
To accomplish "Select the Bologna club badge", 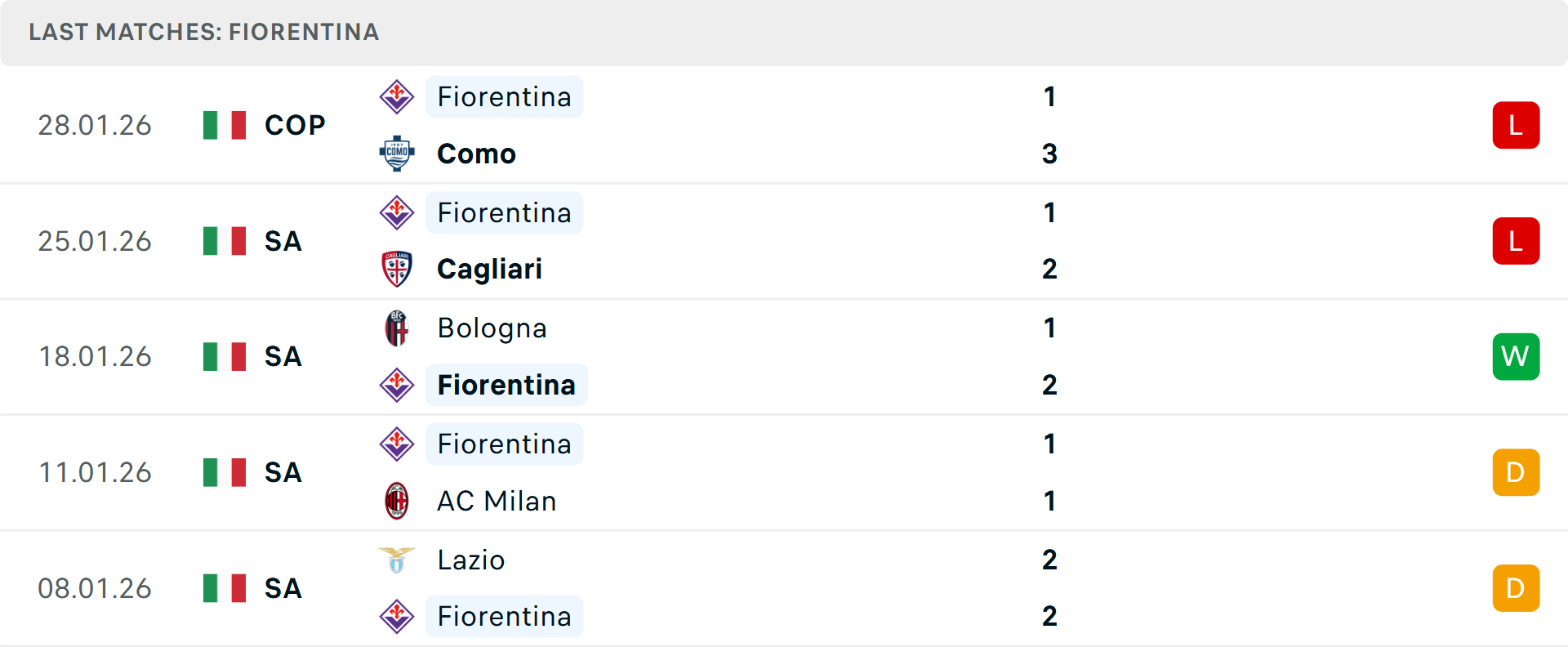I will pos(397,328).
